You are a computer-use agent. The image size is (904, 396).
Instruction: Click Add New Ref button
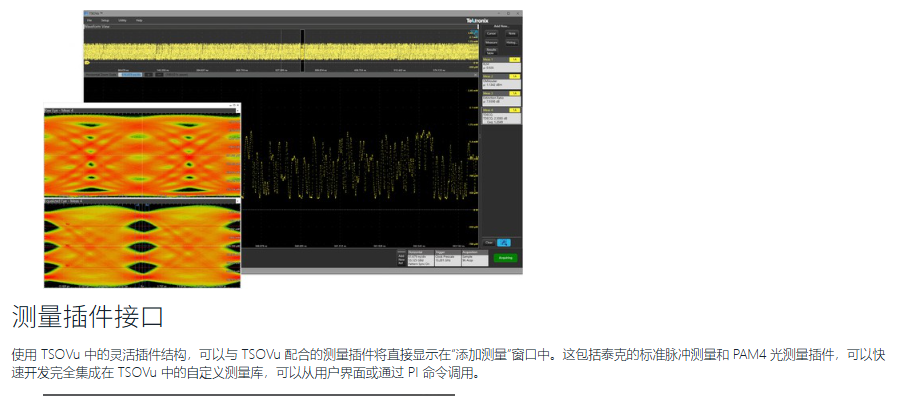pyautogui.click(x=401, y=259)
